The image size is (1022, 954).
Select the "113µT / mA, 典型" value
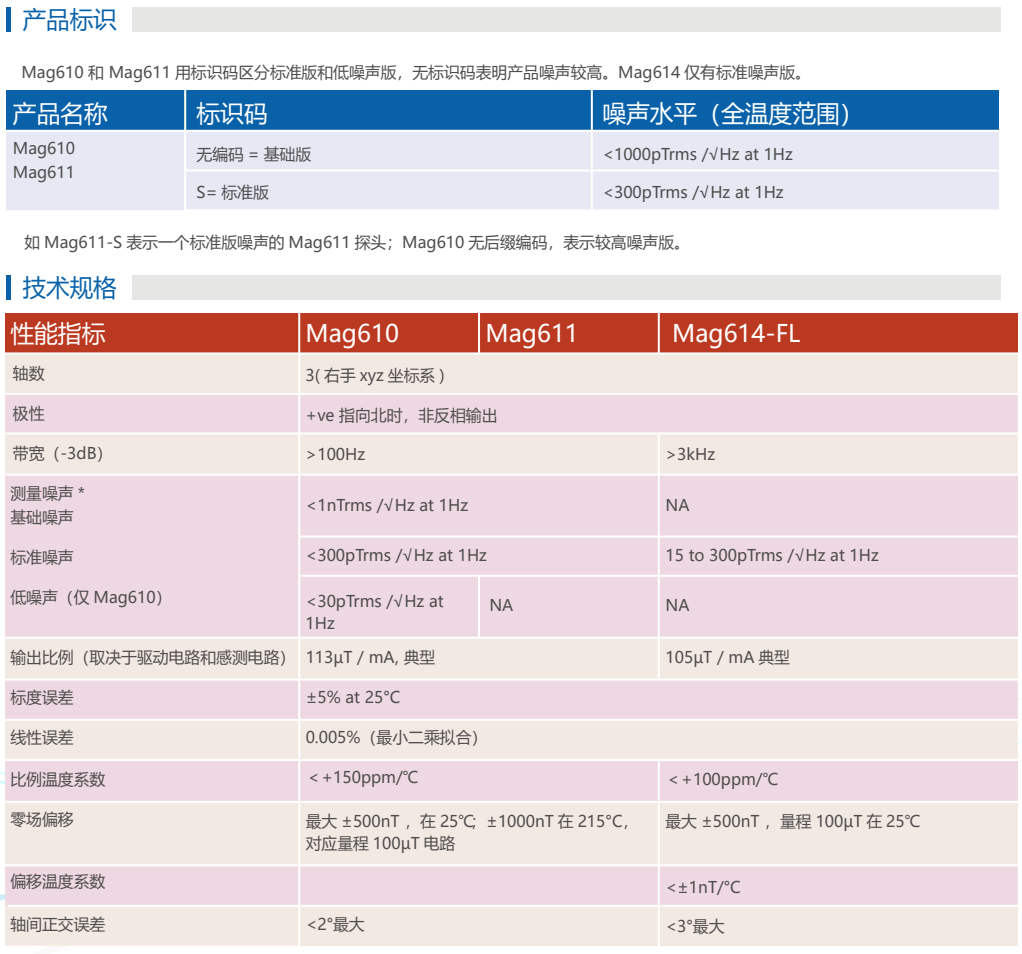point(370,658)
